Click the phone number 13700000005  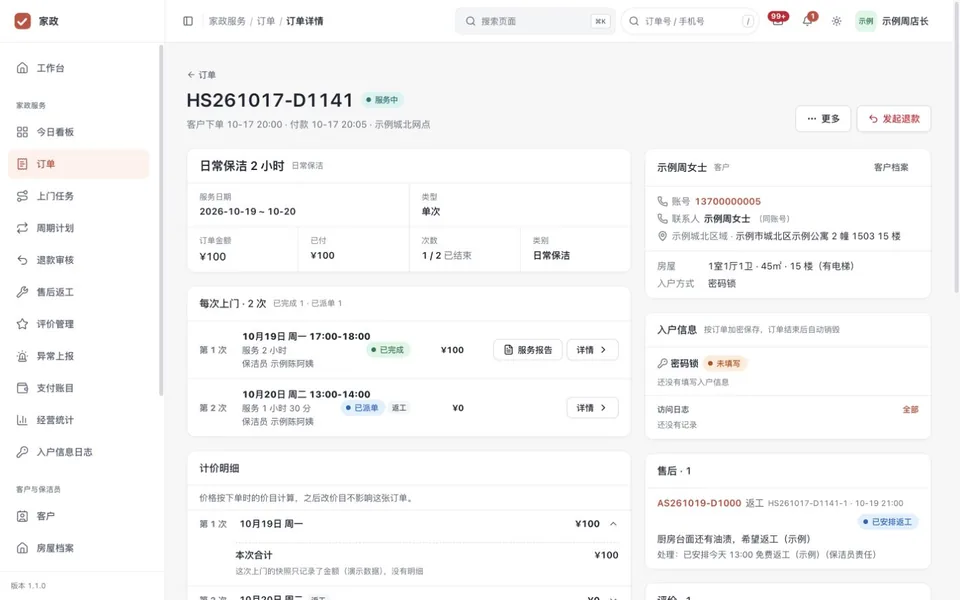(728, 201)
